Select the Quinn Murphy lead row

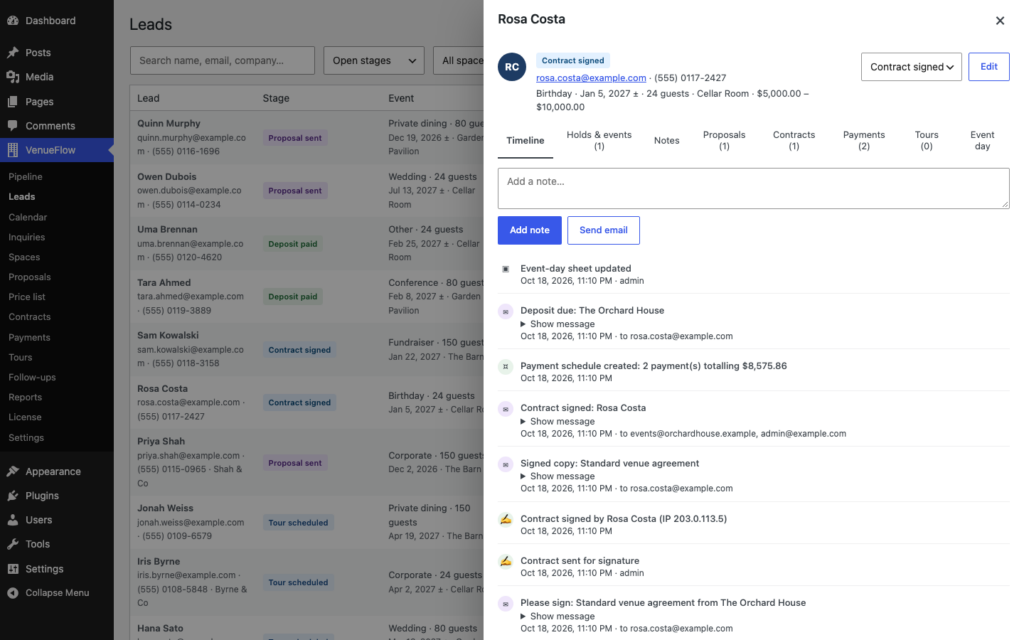click(x=307, y=137)
